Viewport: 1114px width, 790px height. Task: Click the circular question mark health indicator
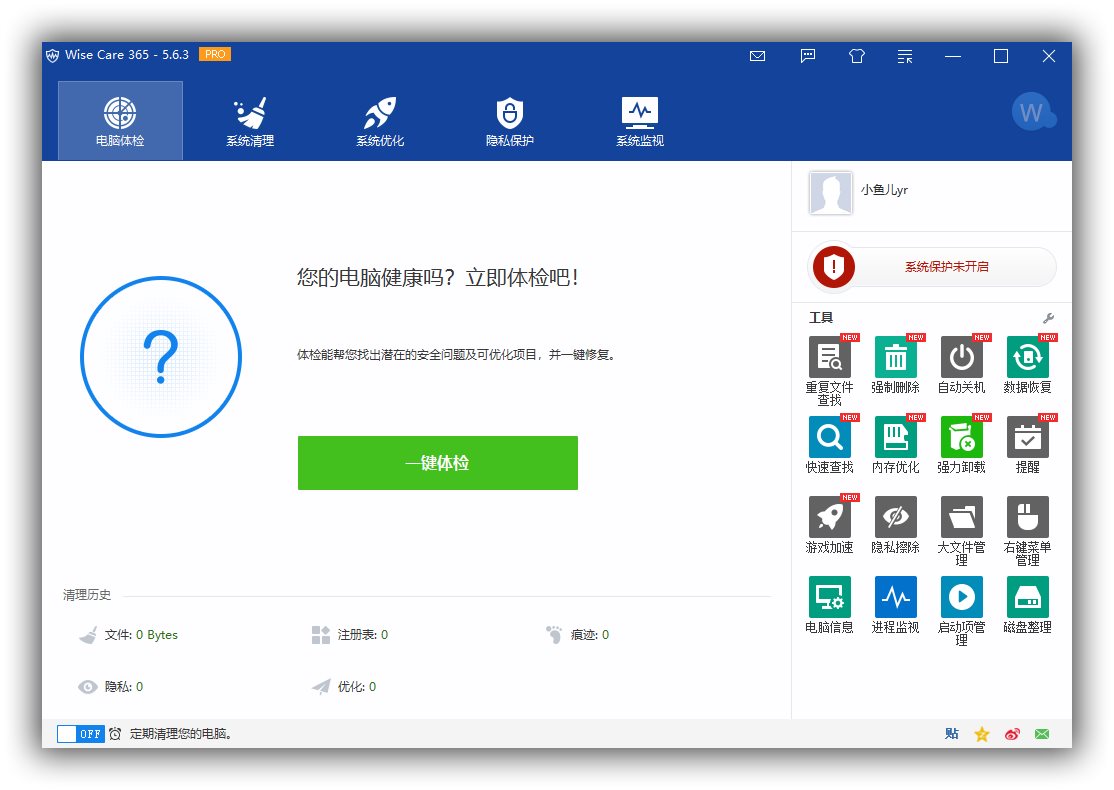click(x=161, y=357)
